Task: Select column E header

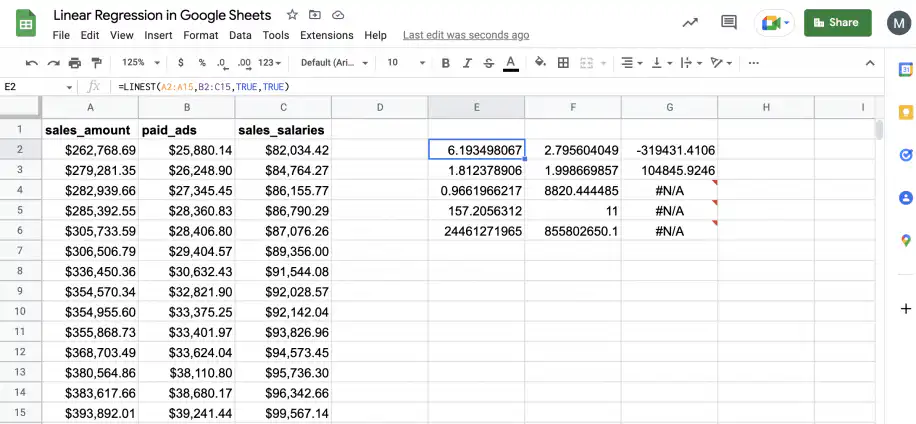Action: tap(476, 107)
